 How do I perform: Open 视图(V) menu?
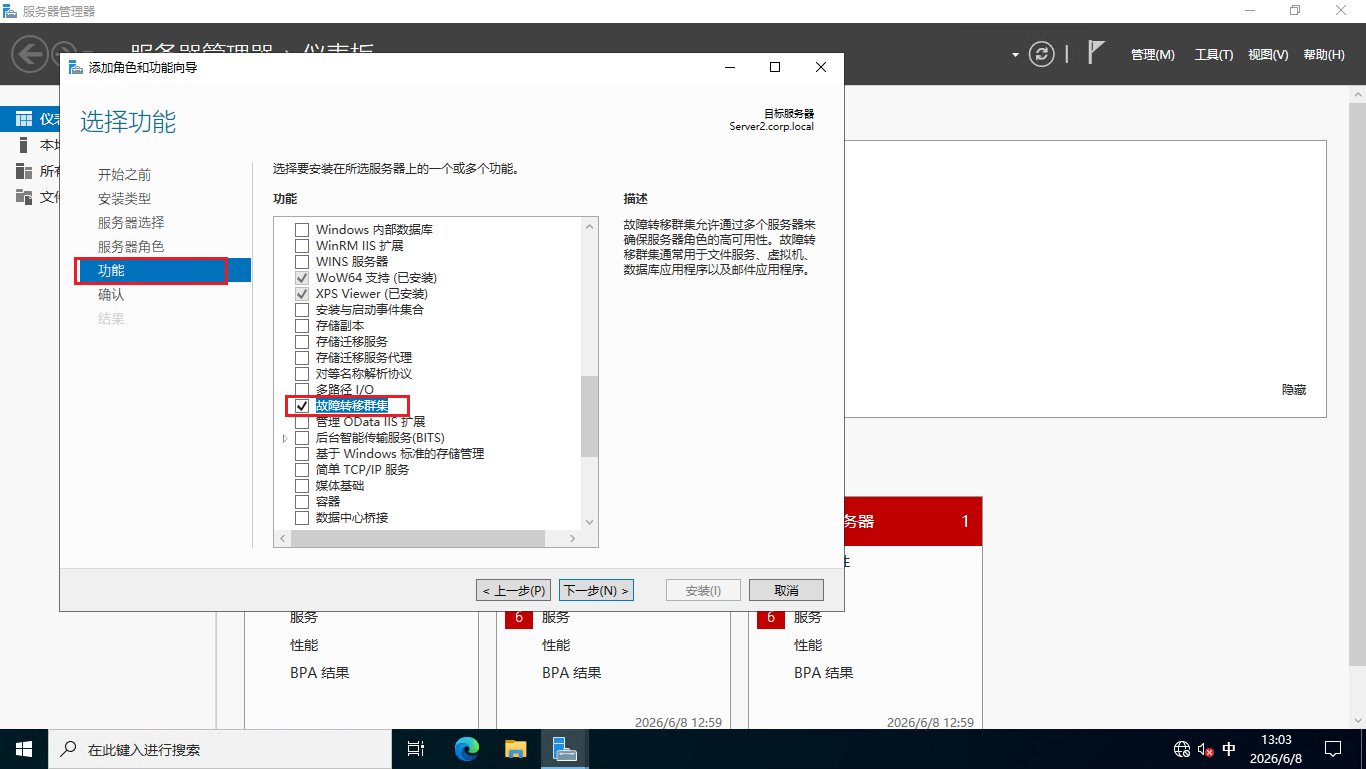pyautogui.click(x=1268, y=55)
